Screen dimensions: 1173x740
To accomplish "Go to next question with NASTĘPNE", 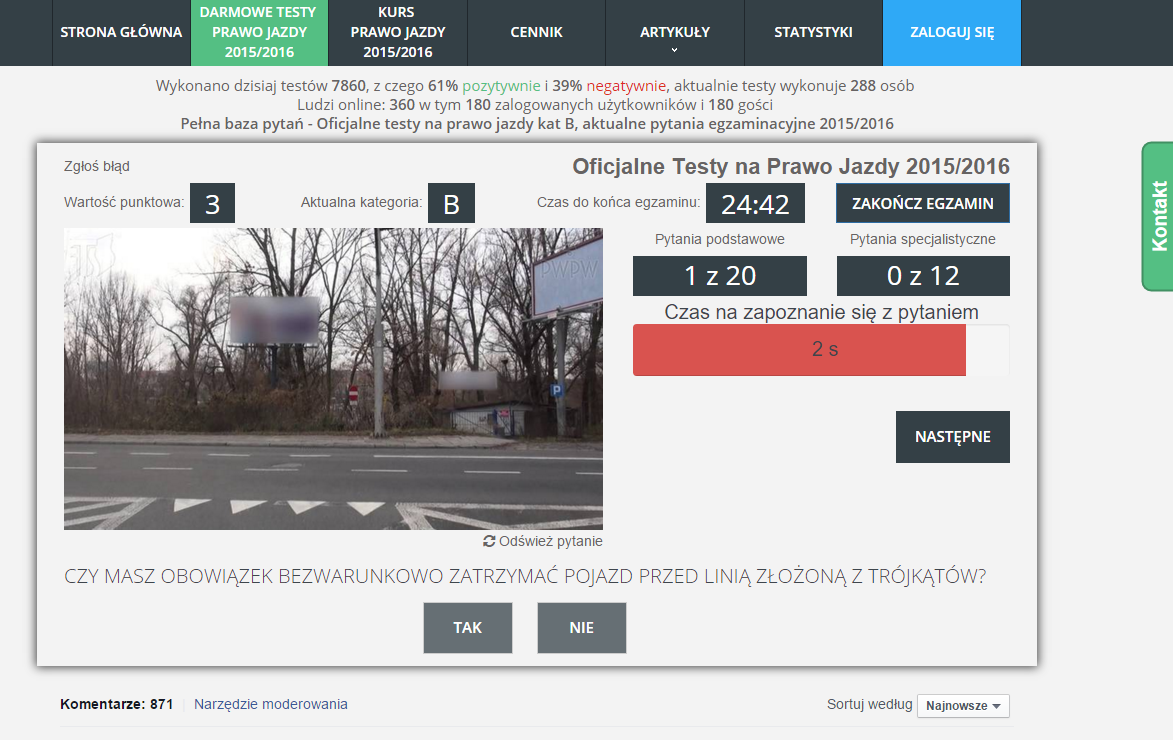I will (952, 437).
